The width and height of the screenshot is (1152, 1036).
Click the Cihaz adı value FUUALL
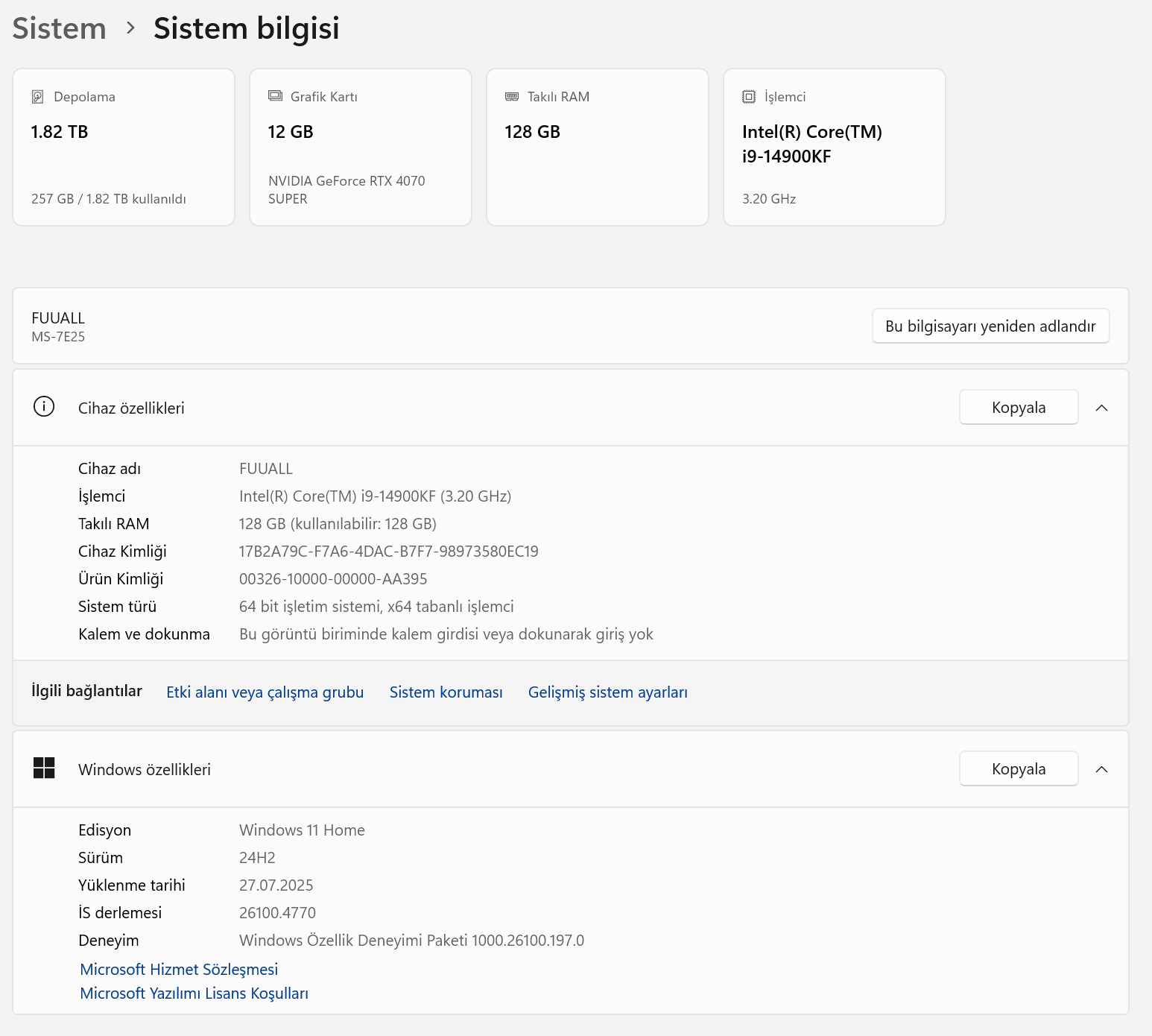266,469
